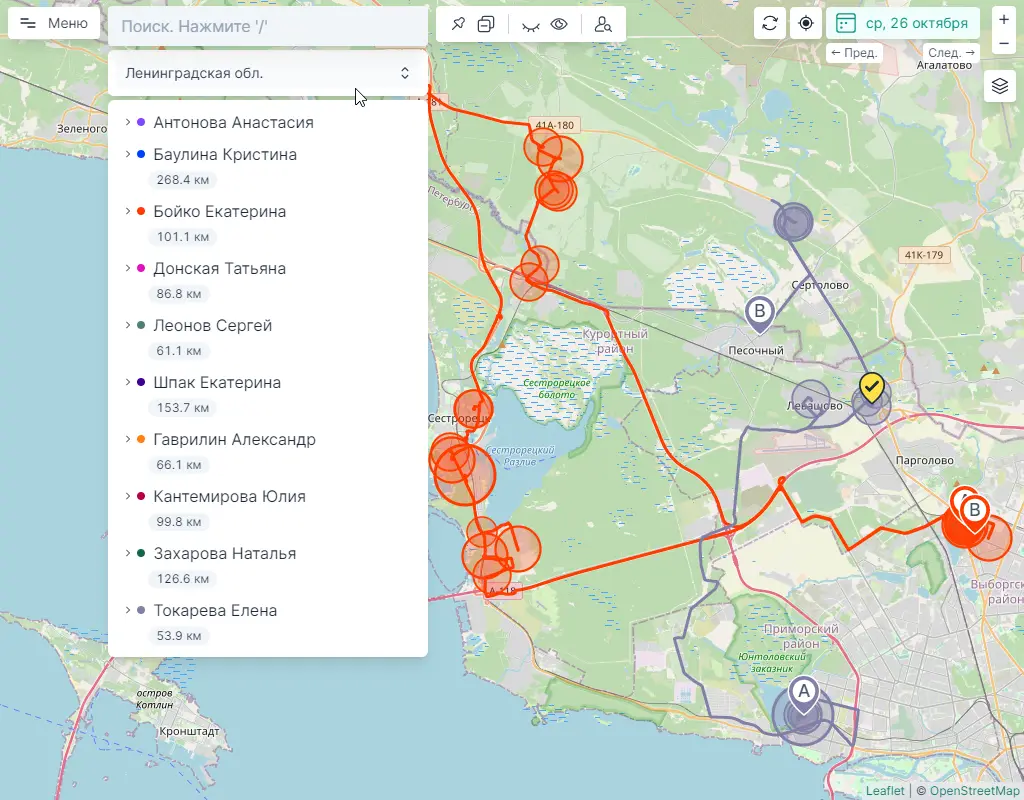
Task: Click the orange dot beside Гаврилин Александр
Action: pyautogui.click(x=141, y=440)
